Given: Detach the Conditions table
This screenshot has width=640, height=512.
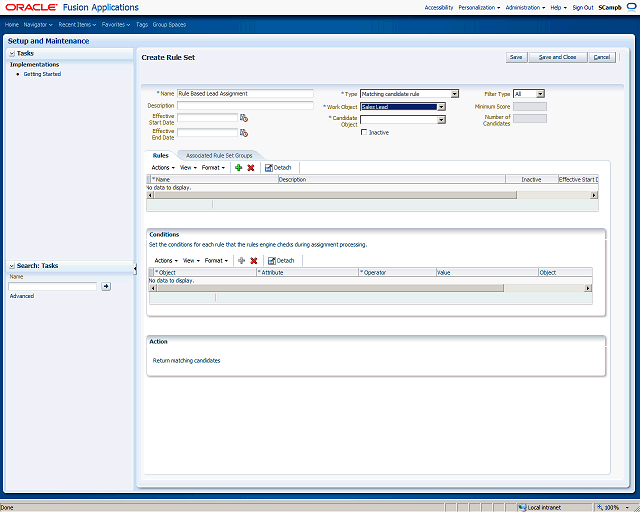Looking at the screenshot, I should tap(281, 260).
